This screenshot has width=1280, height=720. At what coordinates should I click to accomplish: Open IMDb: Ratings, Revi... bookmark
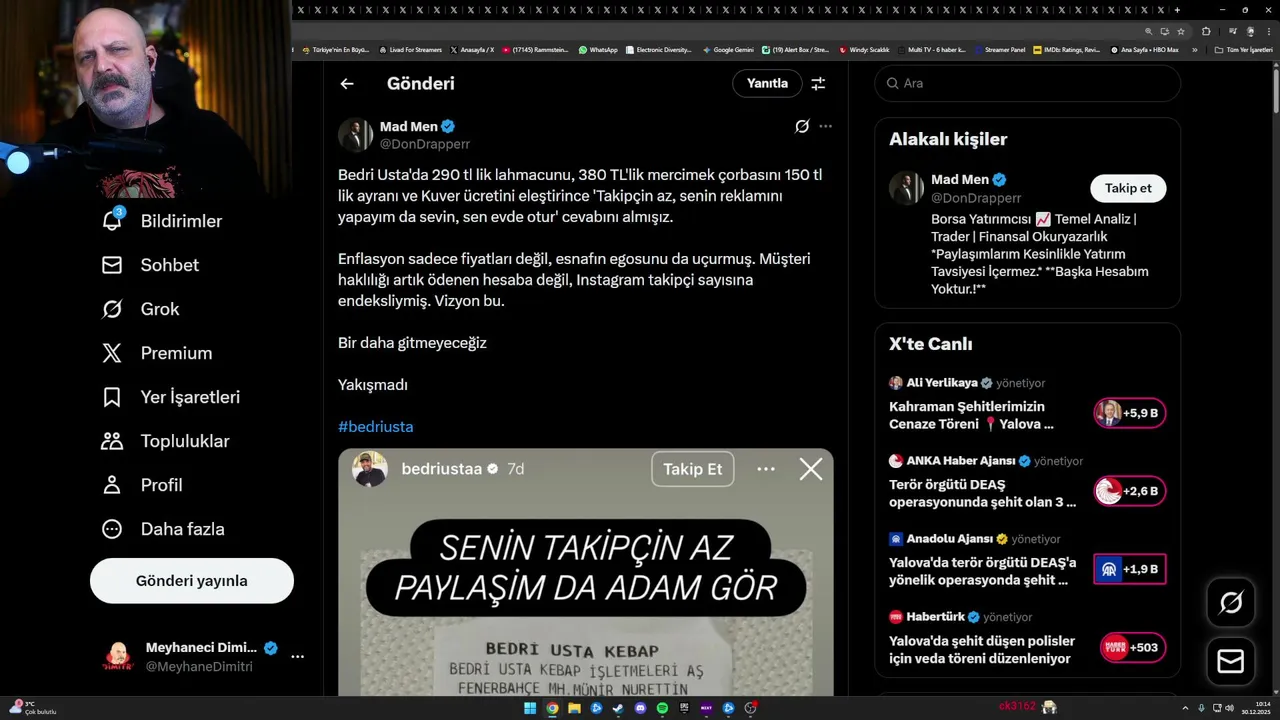tap(1067, 49)
